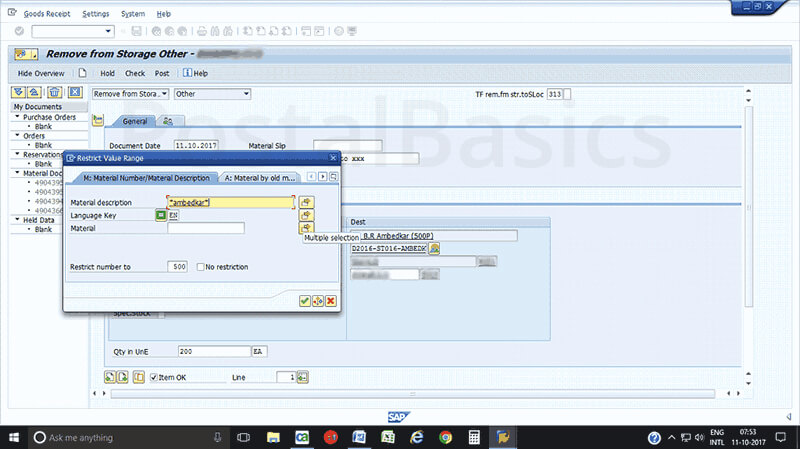Open multiple selection for Material description
This screenshot has height=449, width=800.
(306, 202)
